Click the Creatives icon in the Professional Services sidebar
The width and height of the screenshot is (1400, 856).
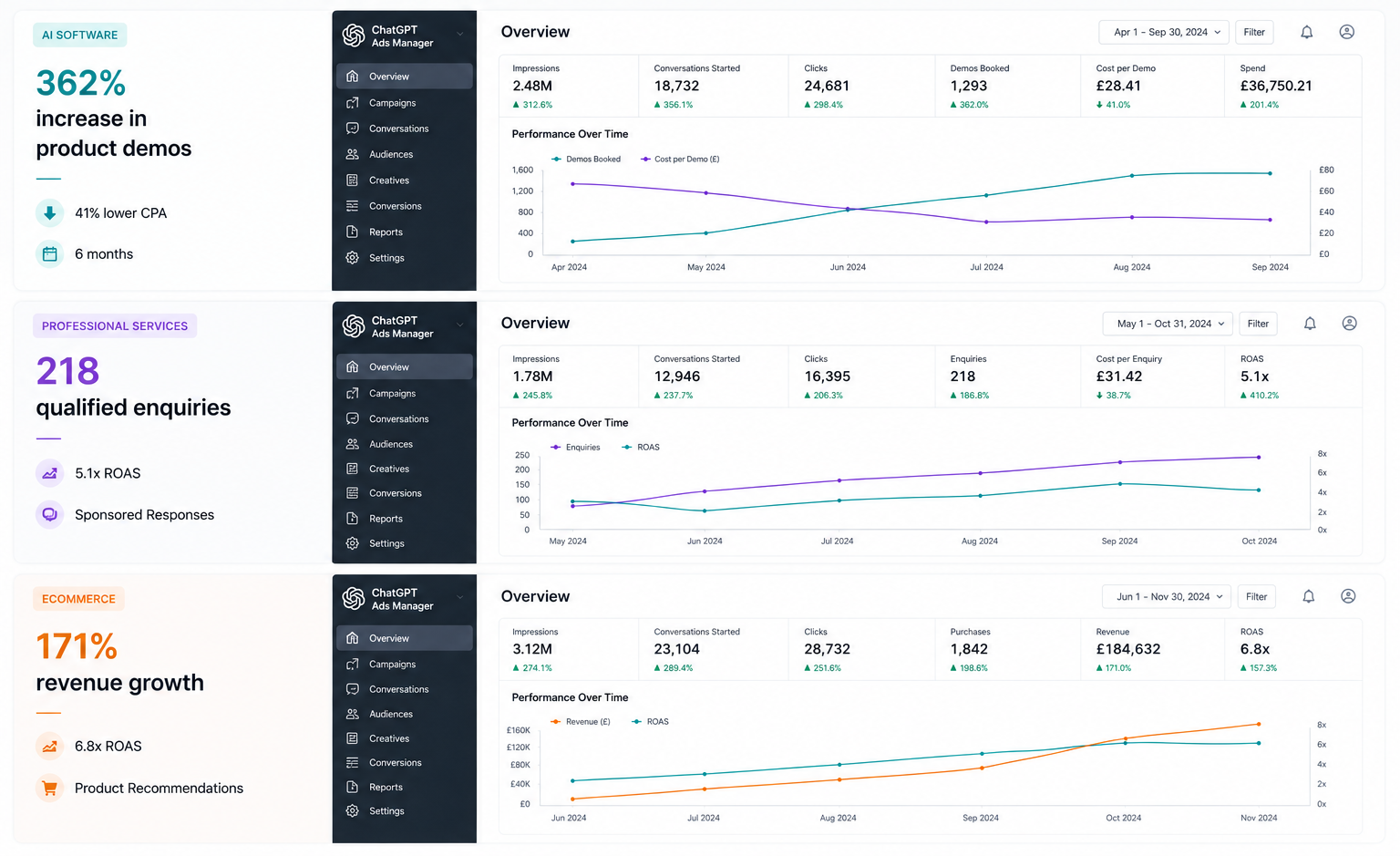click(353, 469)
